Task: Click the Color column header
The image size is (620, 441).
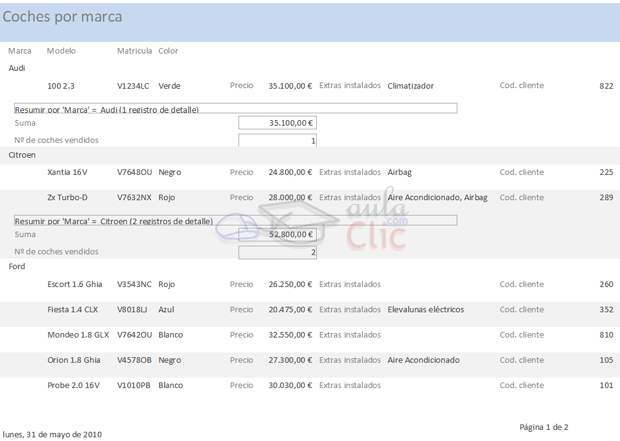Action: (168, 51)
